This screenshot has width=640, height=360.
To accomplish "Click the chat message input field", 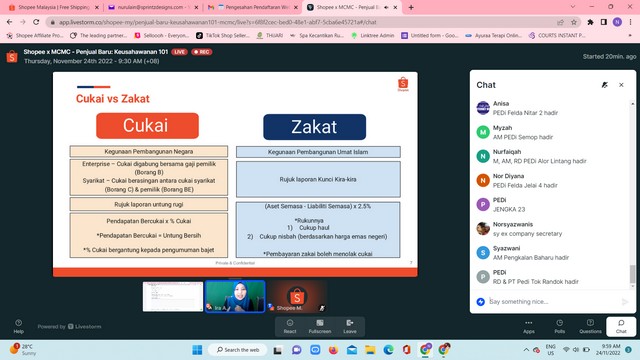I will coord(553,302).
